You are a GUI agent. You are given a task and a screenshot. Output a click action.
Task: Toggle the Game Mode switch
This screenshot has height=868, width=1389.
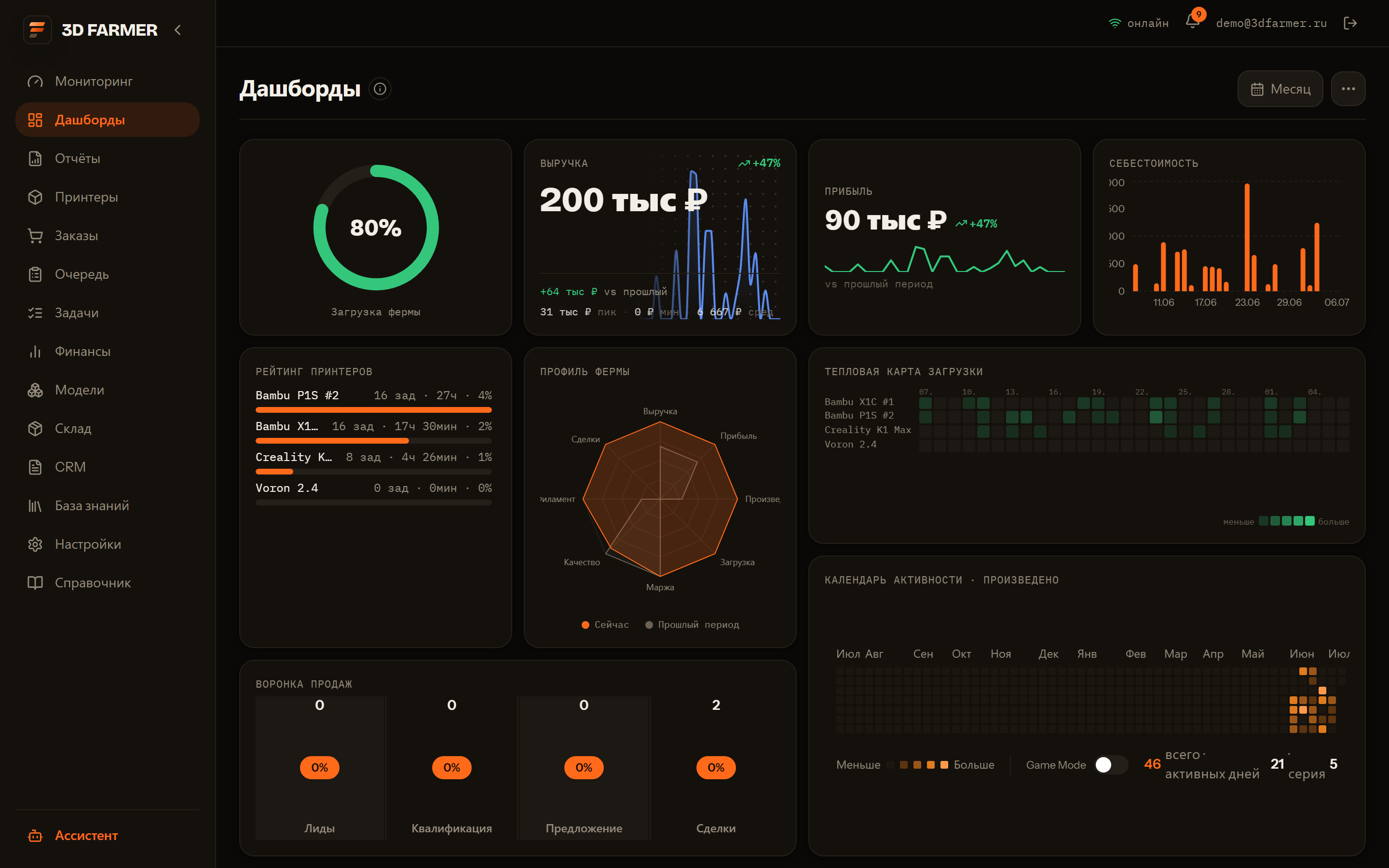1111,765
